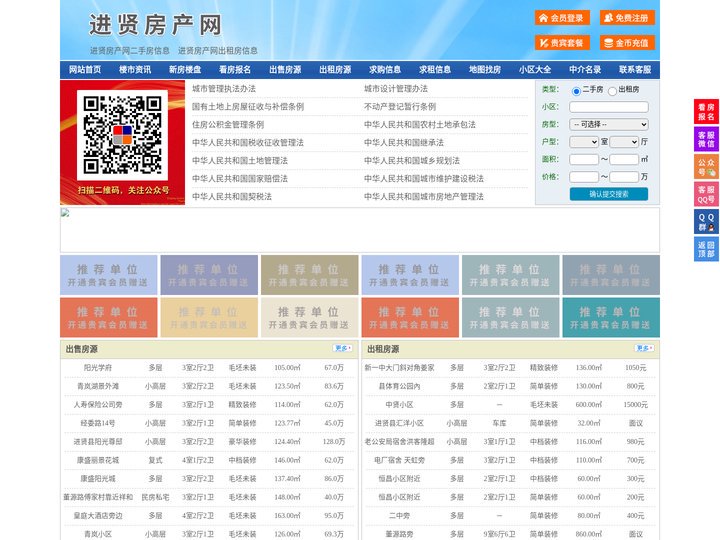Open the 电厂宿舍 天虹旁 rental listing
The height and width of the screenshot is (540, 720).
point(399,460)
